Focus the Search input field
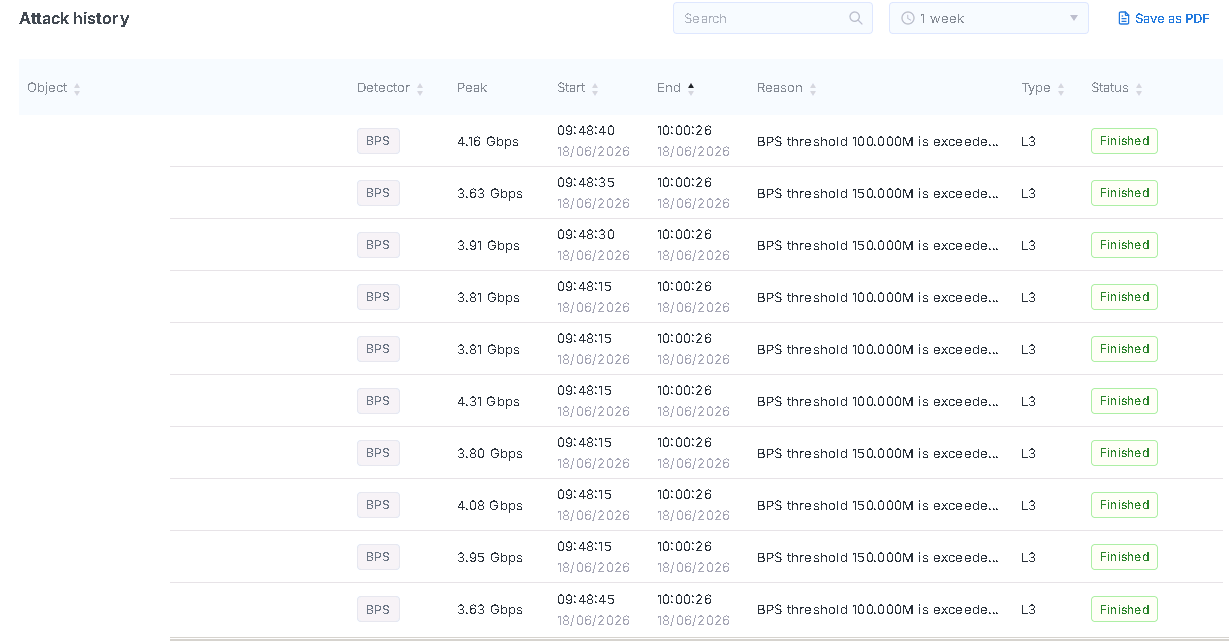Image resolution: width=1229 pixels, height=641 pixels. pyautogui.click(x=773, y=18)
